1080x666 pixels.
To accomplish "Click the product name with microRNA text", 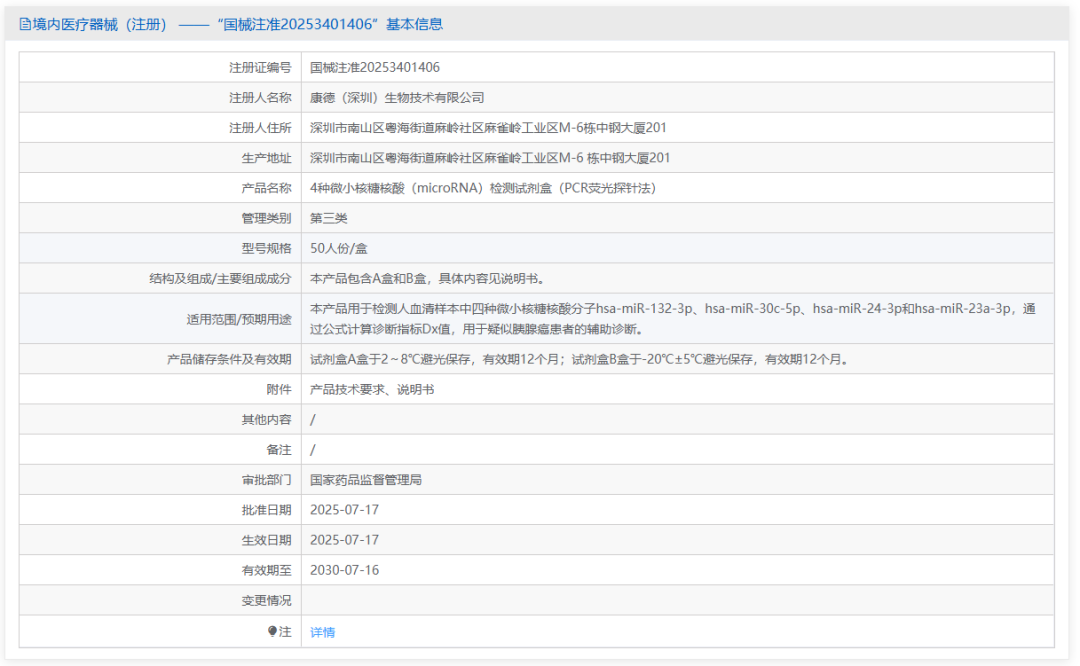I will [x=483, y=188].
